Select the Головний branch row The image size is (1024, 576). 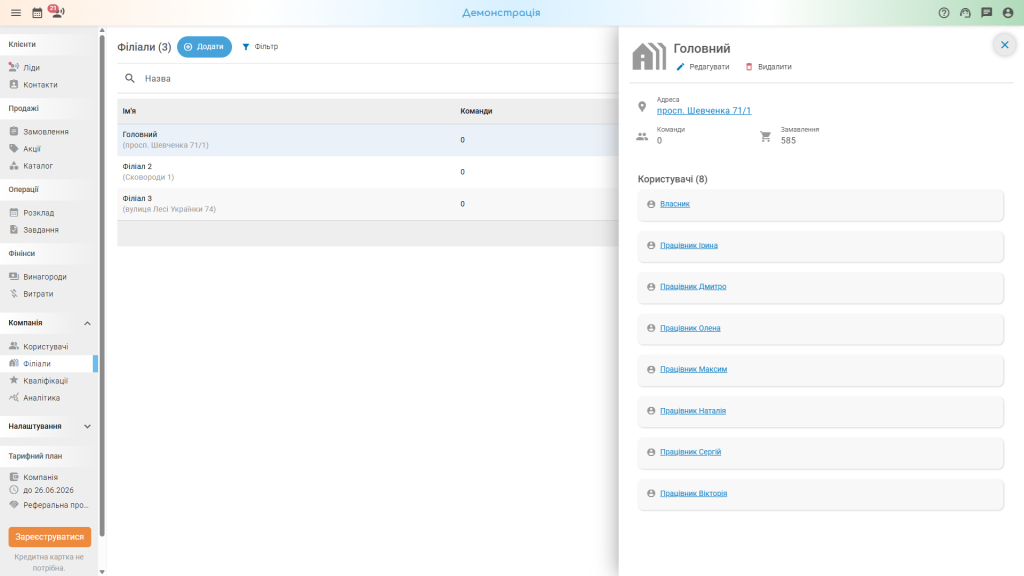(x=368, y=140)
